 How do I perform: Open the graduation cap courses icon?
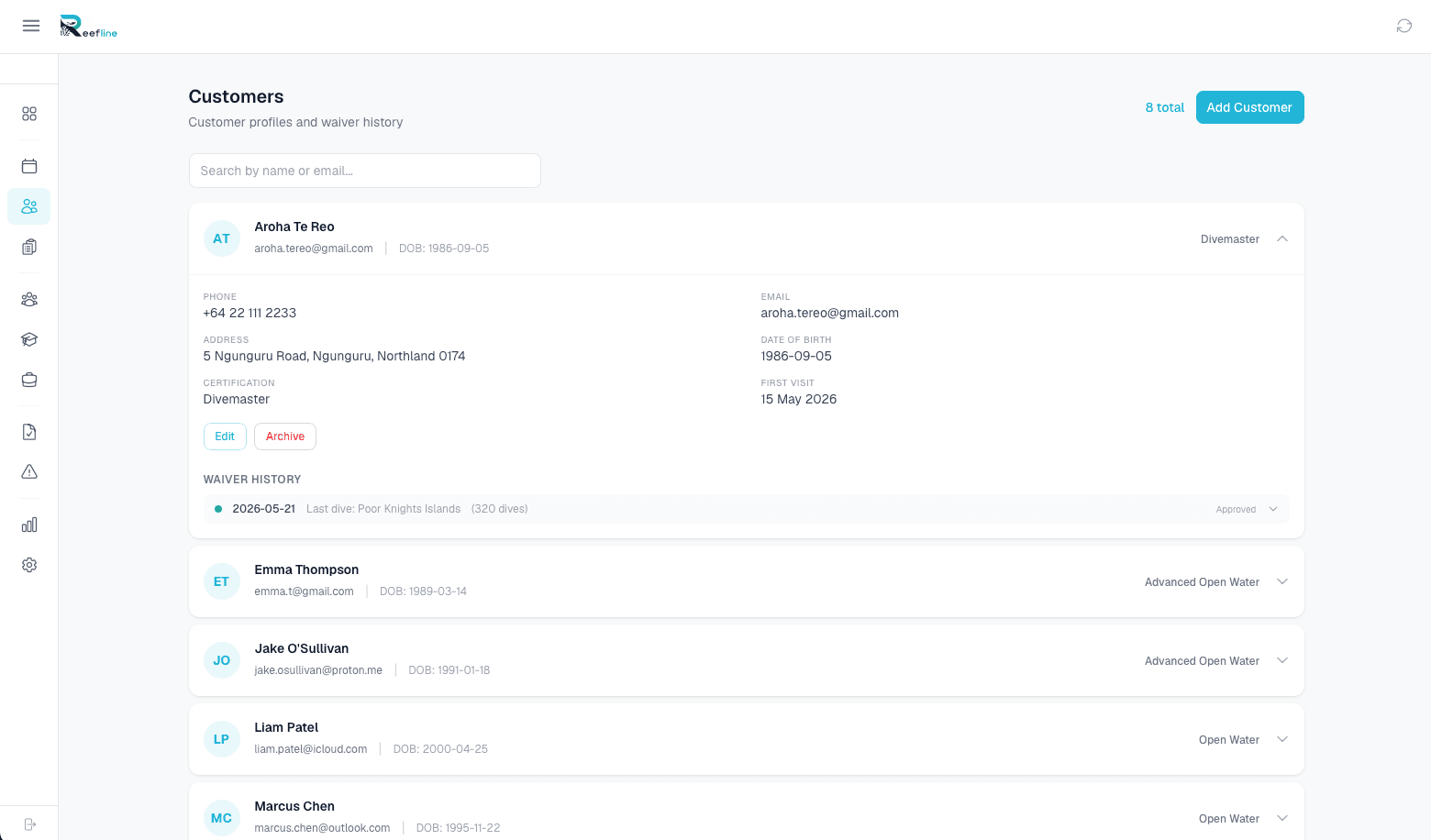pos(29,339)
